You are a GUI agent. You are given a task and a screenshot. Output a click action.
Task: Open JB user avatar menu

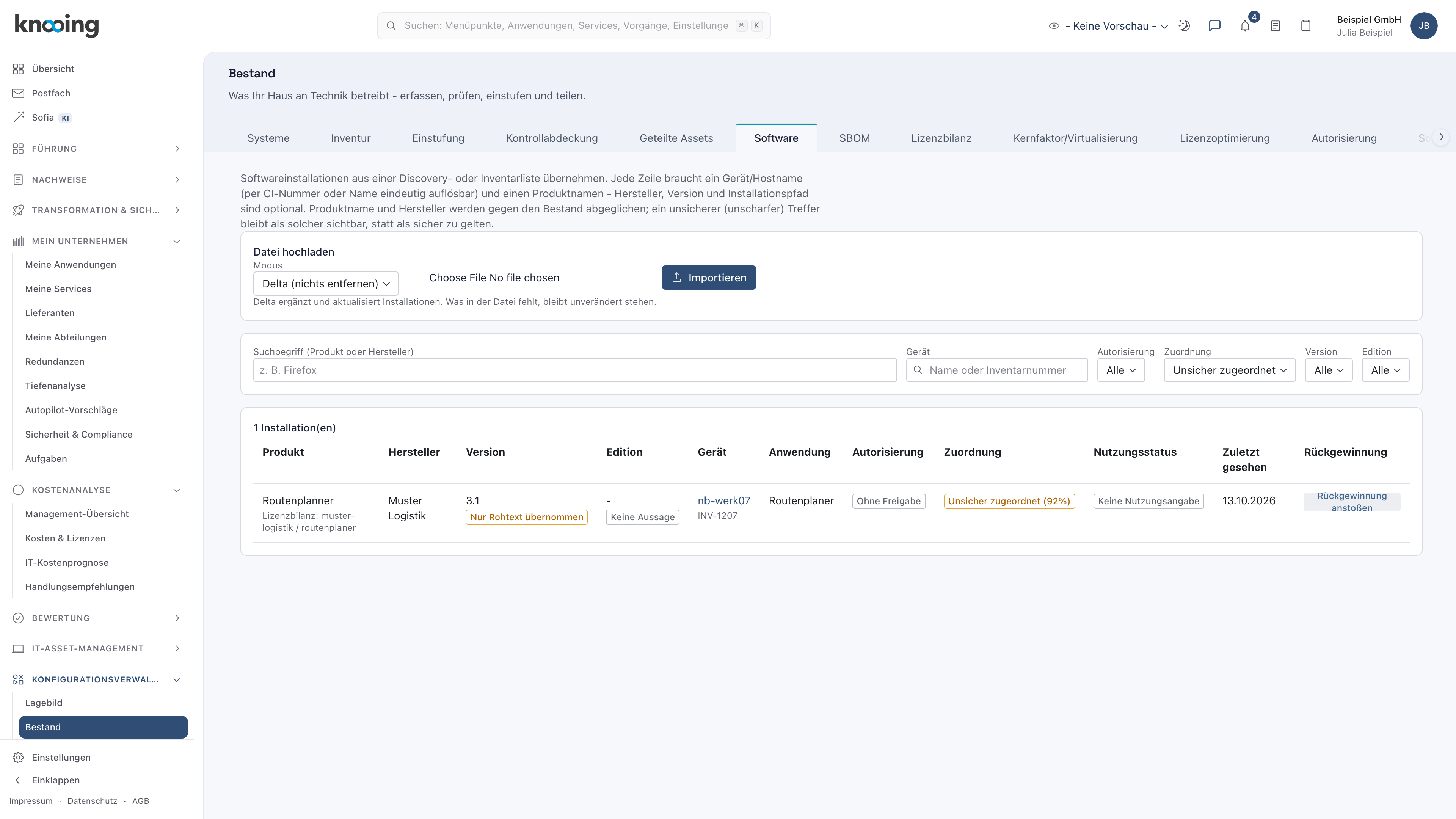[x=1424, y=25]
